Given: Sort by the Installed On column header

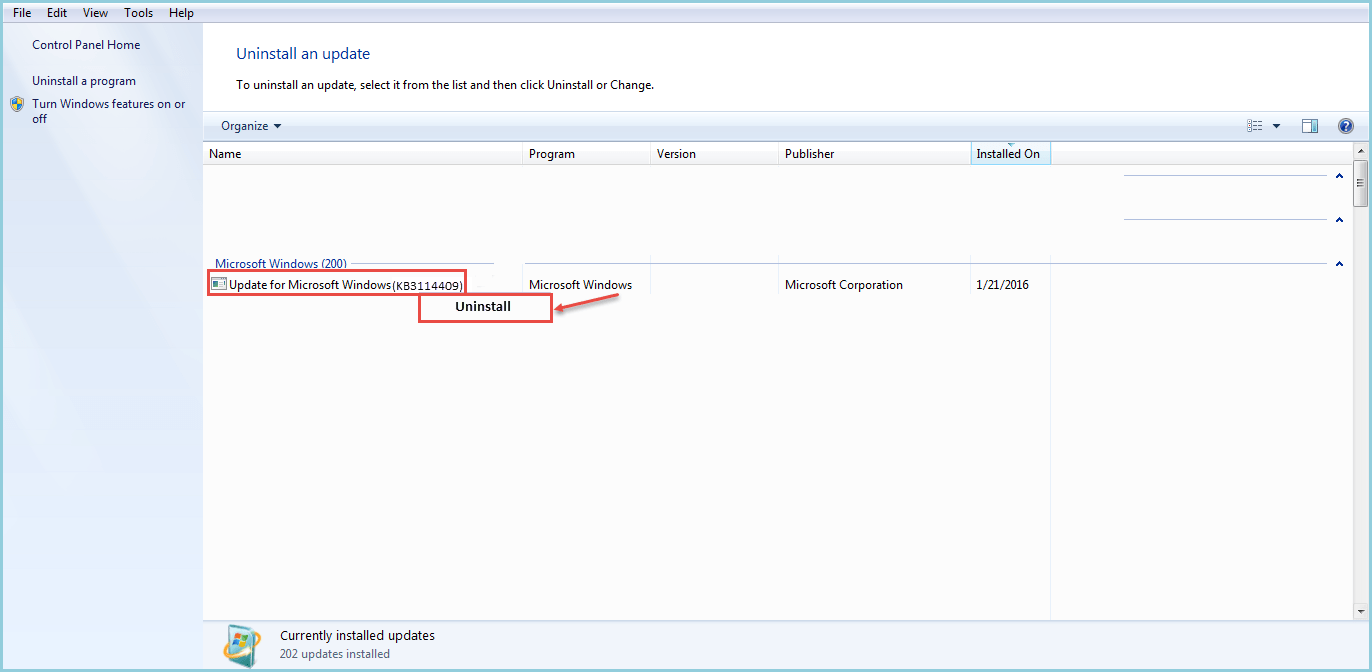Looking at the screenshot, I should tap(1011, 154).
